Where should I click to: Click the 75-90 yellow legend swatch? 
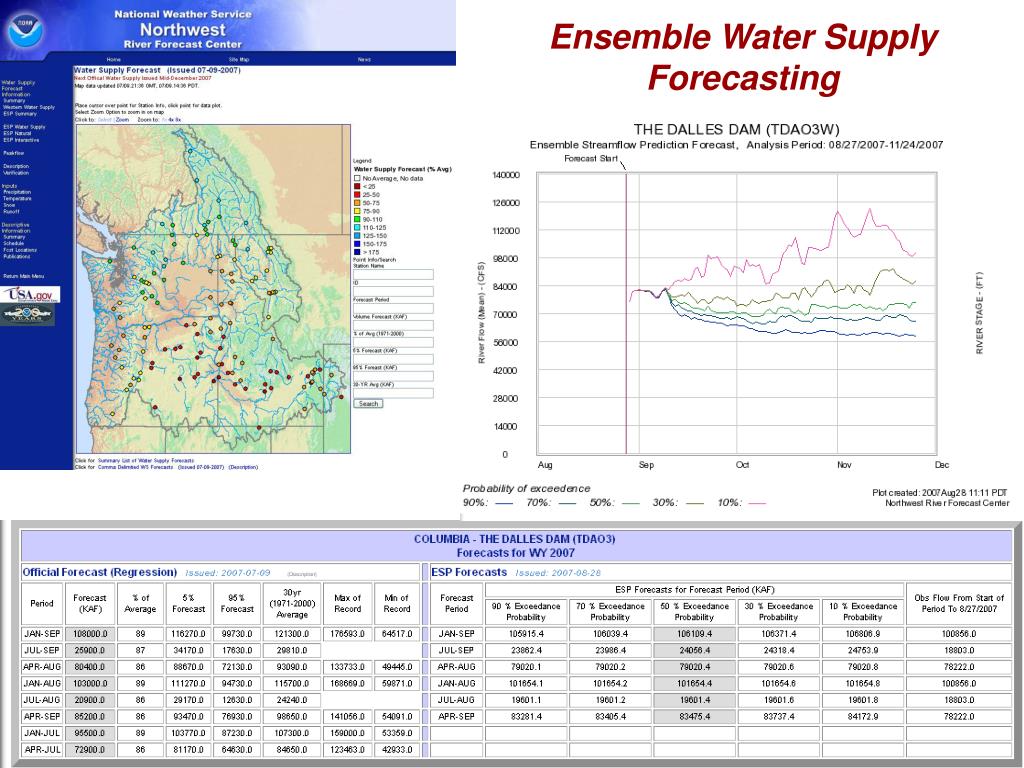pyautogui.click(x=357, y=211)
